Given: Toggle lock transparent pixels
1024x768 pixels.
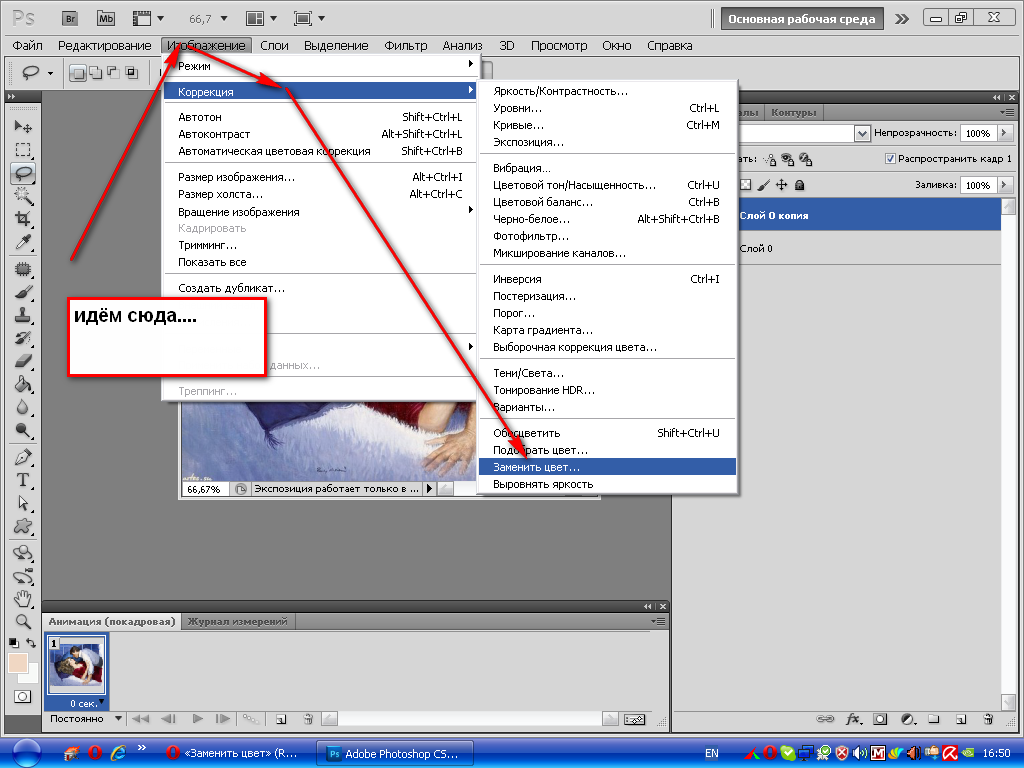Looking at the screenshot, I should pyautogui.click(x=746, y=185).
